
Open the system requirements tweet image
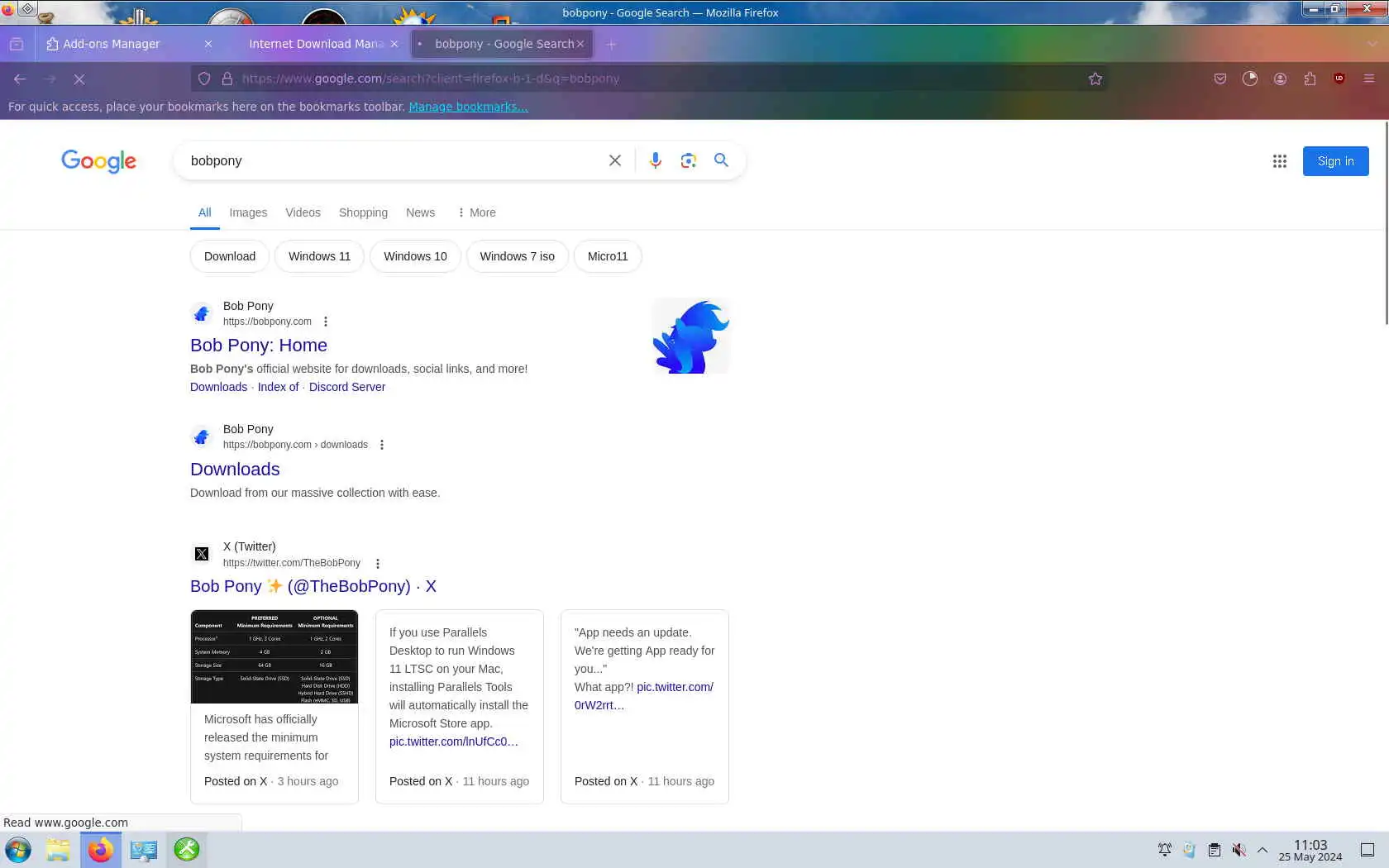point(274,657)
